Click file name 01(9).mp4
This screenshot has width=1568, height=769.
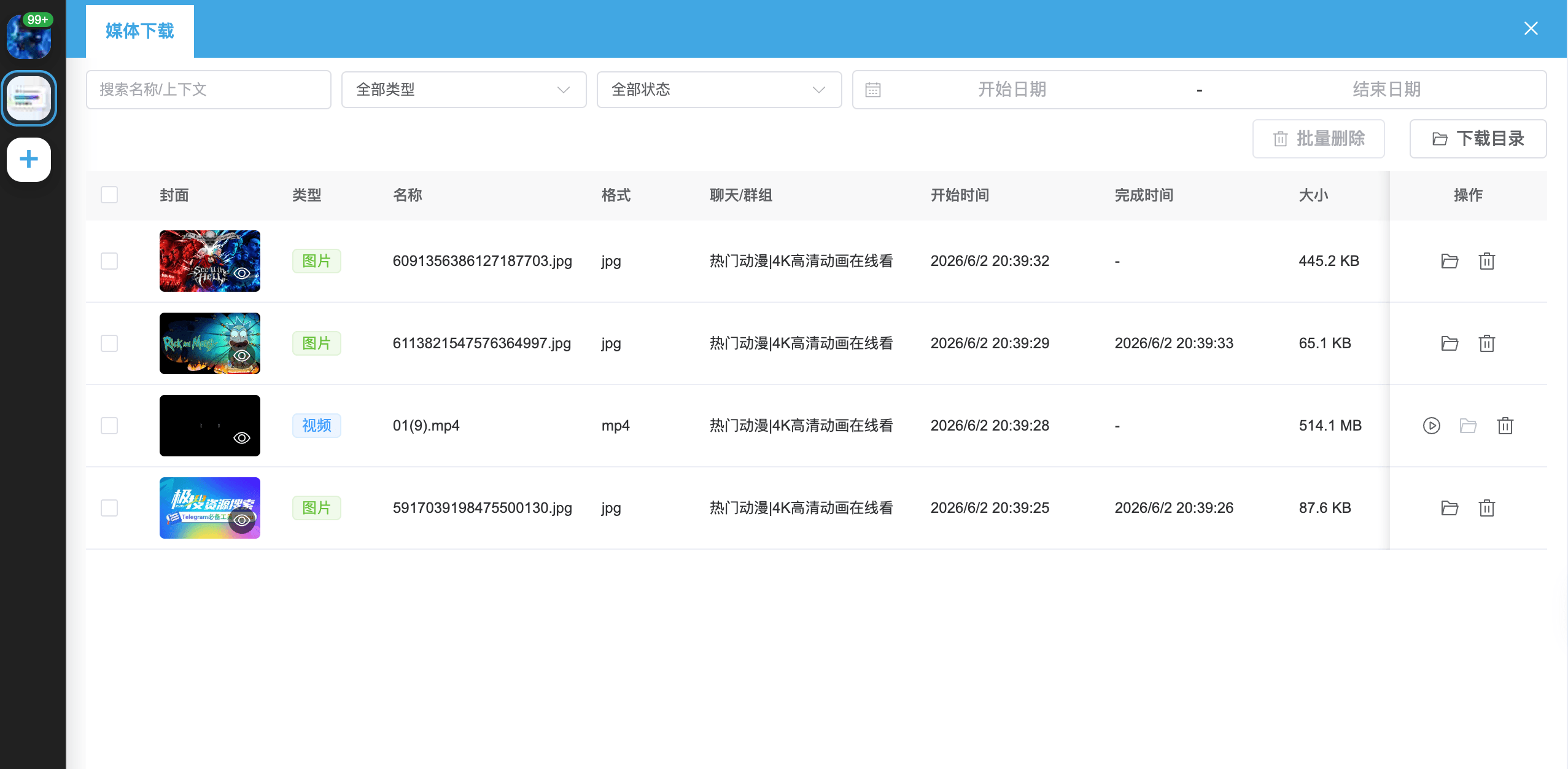426,426
